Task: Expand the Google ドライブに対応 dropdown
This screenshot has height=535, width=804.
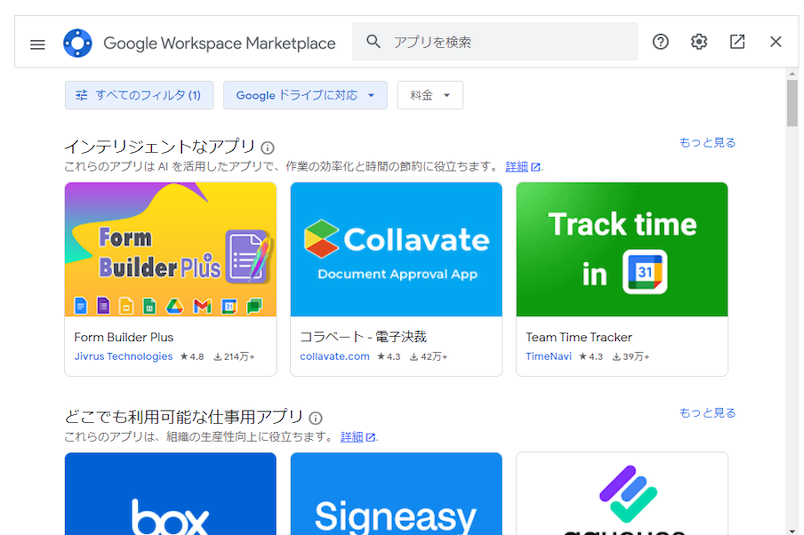Action: (x=305, y=95)
